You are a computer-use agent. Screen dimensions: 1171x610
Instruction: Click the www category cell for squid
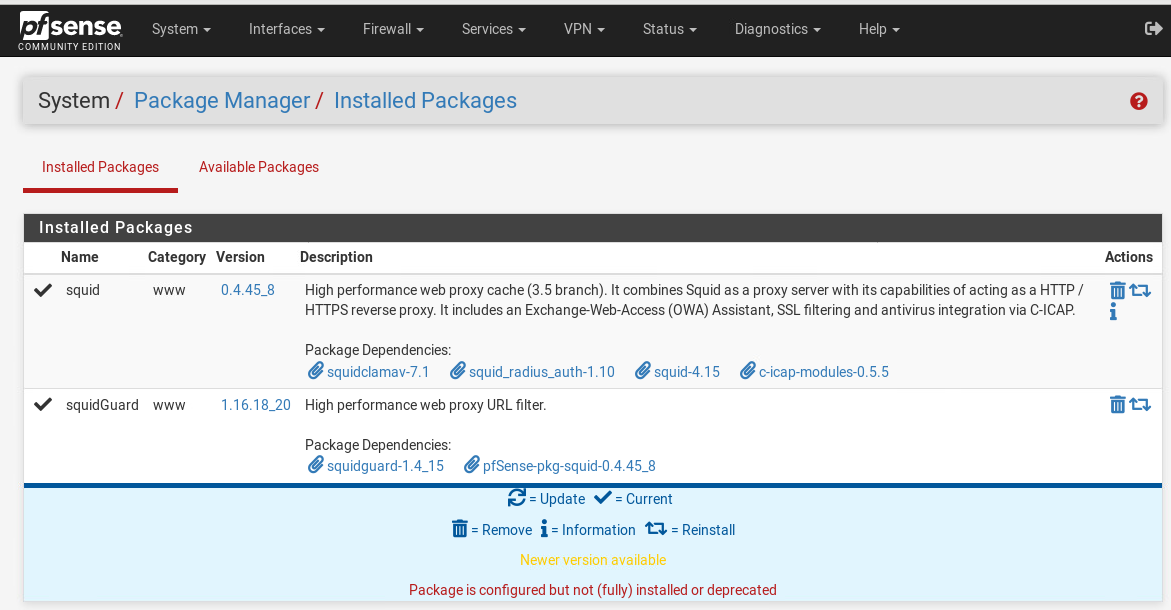[x=169, y=290]
